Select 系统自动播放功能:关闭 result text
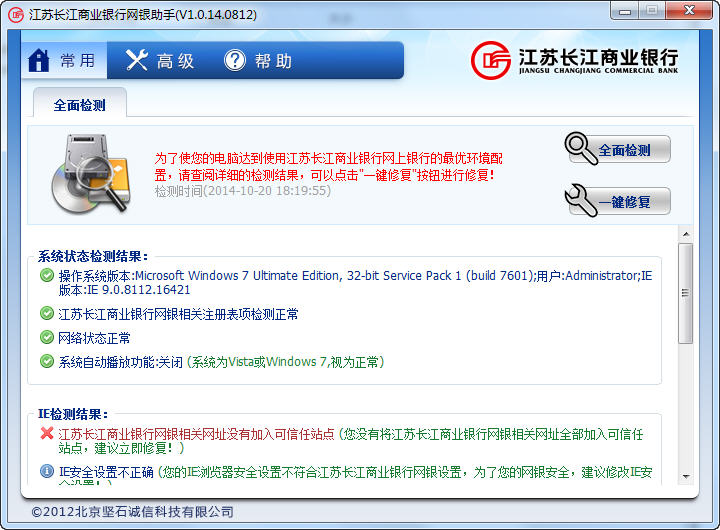 pyautogui.click(x=120, y=362)
